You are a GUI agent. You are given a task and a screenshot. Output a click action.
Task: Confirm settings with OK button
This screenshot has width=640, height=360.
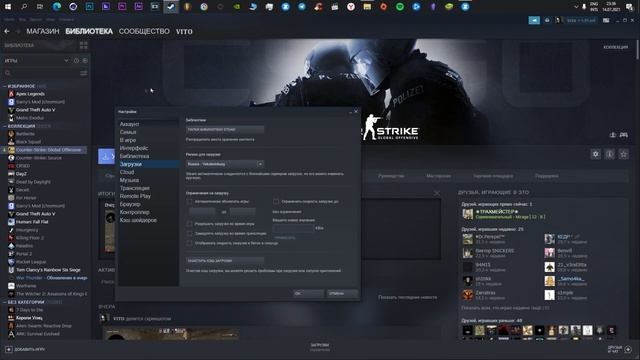point(309,293)
